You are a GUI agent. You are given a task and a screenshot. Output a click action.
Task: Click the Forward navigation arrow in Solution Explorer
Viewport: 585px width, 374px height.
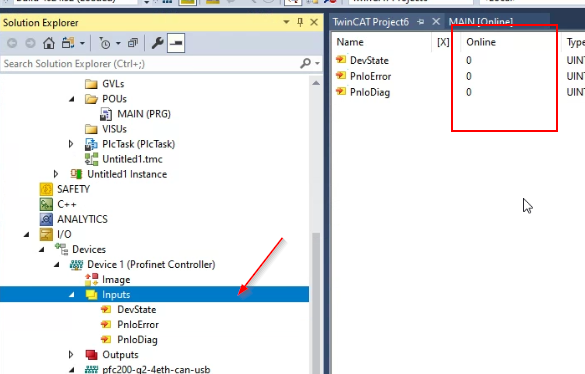(x=30, y=43)
